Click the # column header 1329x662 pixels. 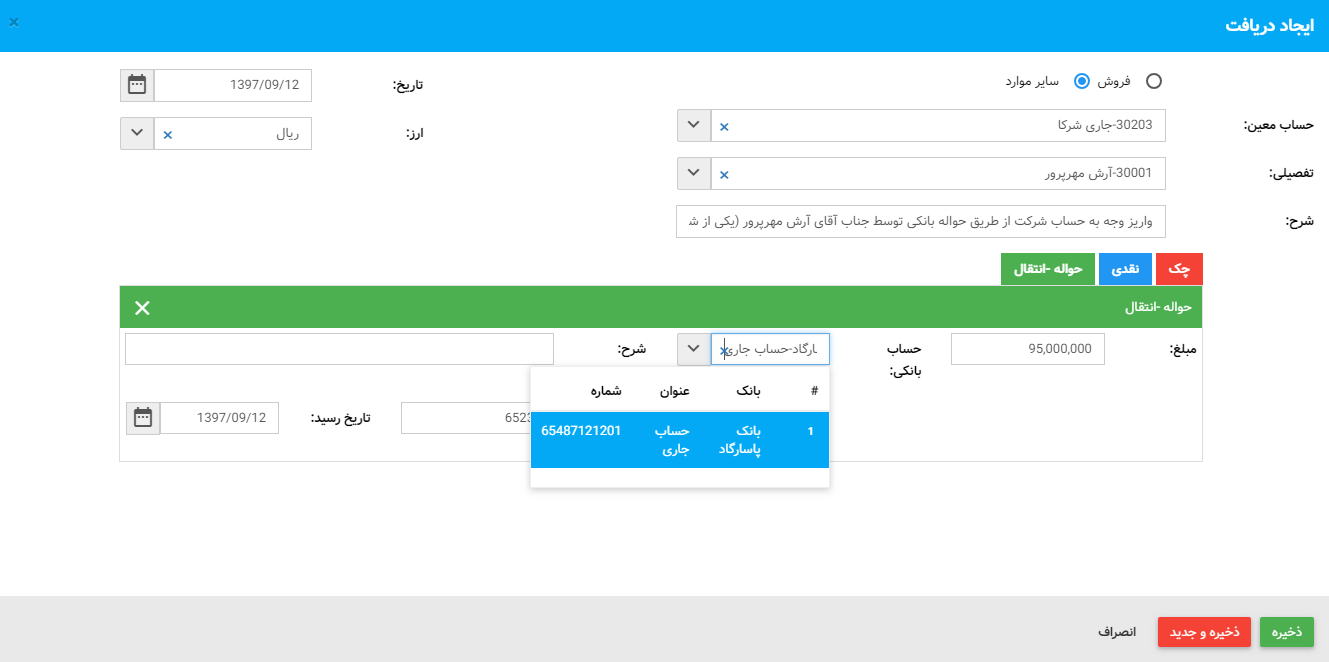814,392
